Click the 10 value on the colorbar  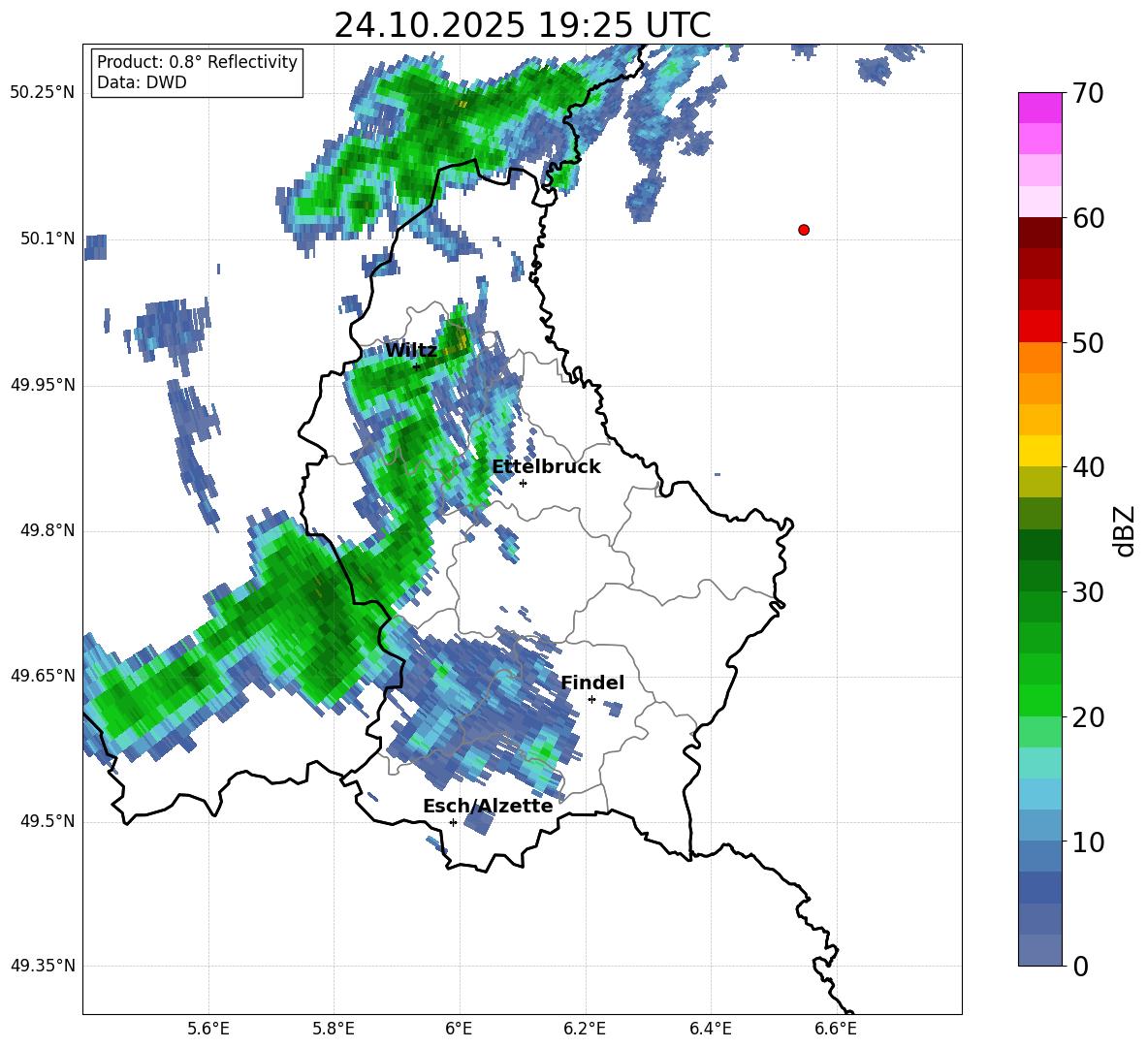point(1088,842)
